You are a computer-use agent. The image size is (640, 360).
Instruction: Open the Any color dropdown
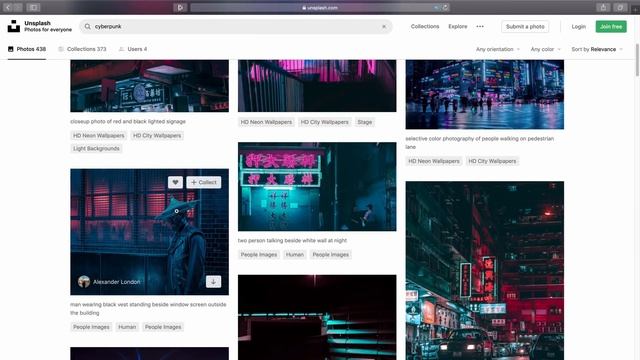click(x=545, y=49)
